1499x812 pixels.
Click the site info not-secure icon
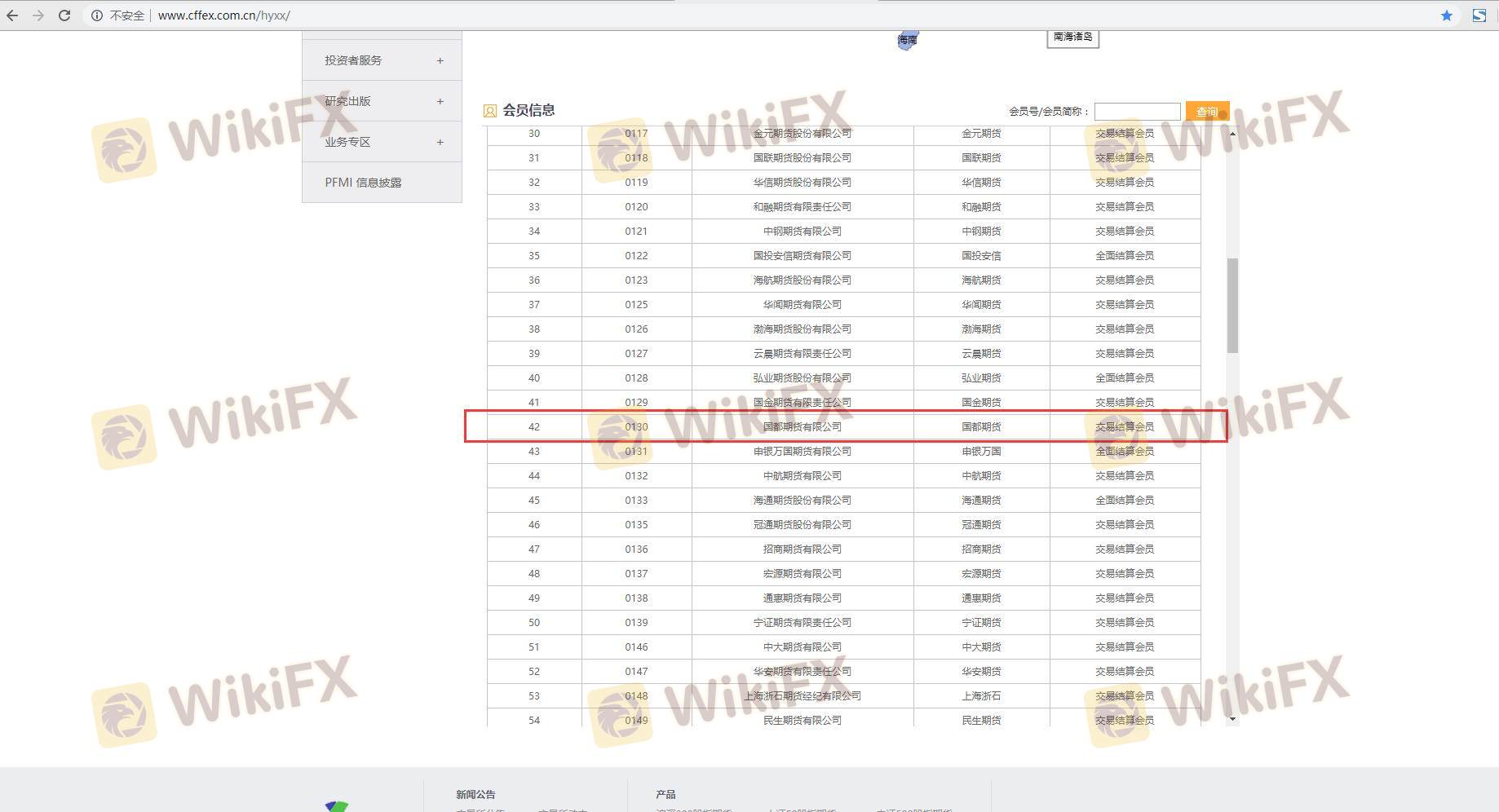97,15
